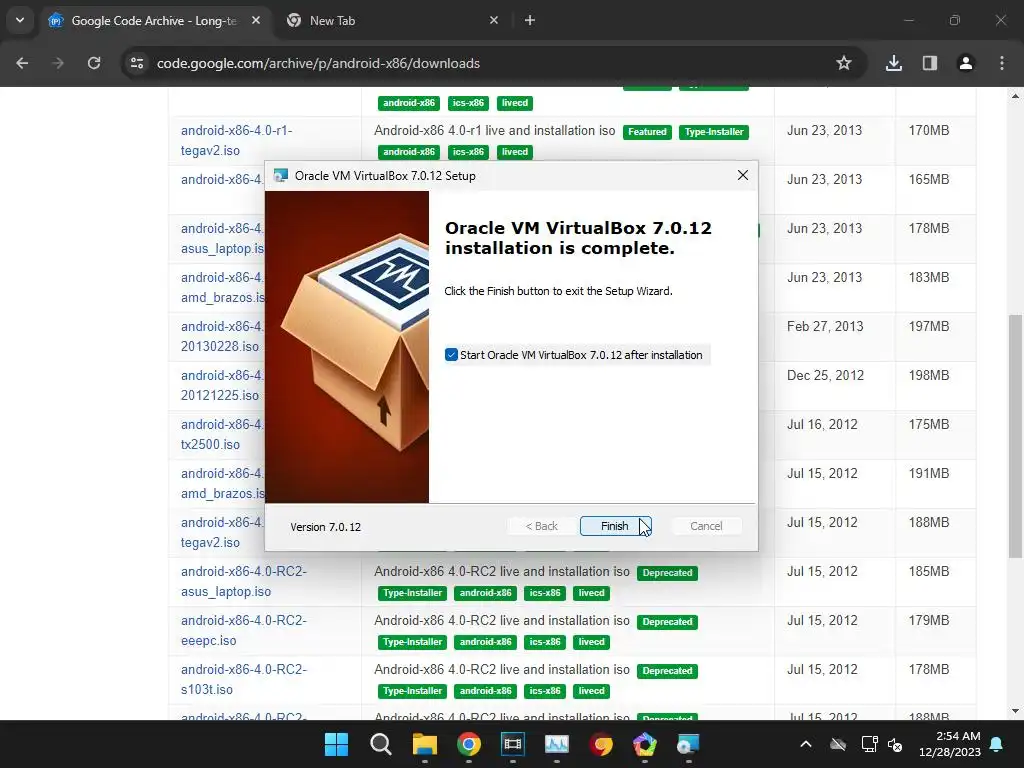Close the VirtualBox Setup dialog with X
The height and width of the screenshot is (768, 1024).
743,175
